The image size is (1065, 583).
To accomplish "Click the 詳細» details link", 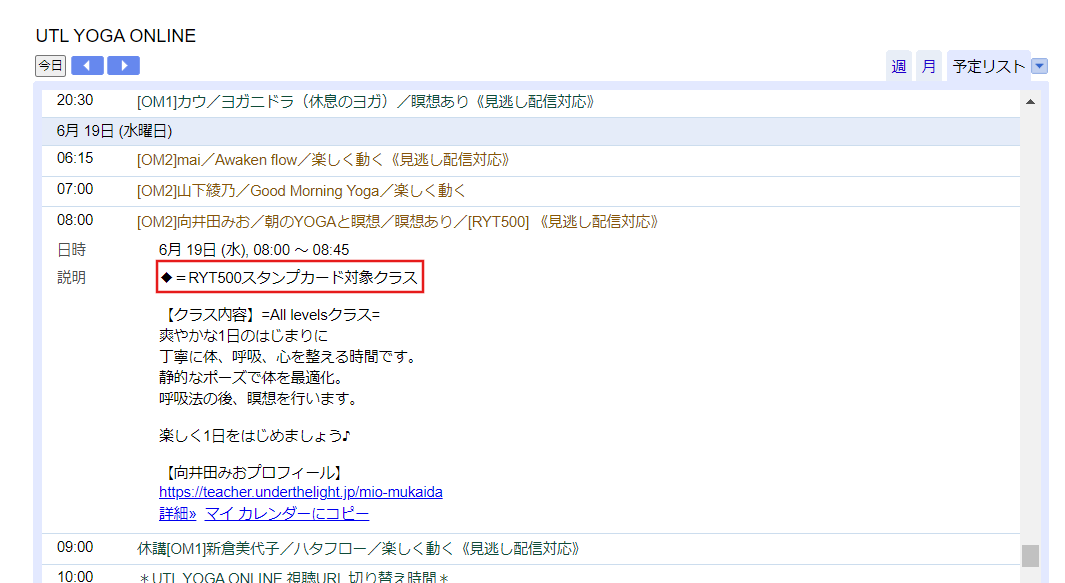I will click(x=177, y=514).
